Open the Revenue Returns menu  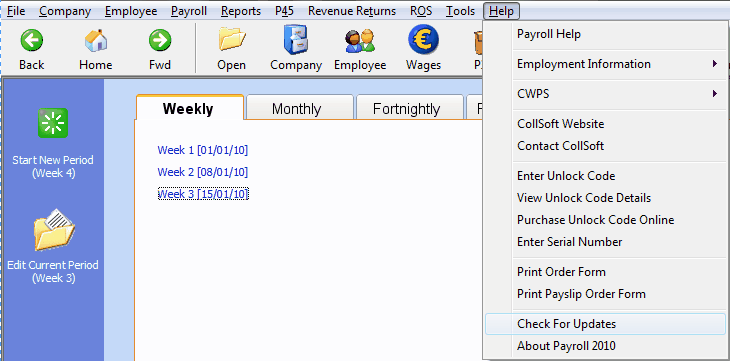tap(352, 11)
